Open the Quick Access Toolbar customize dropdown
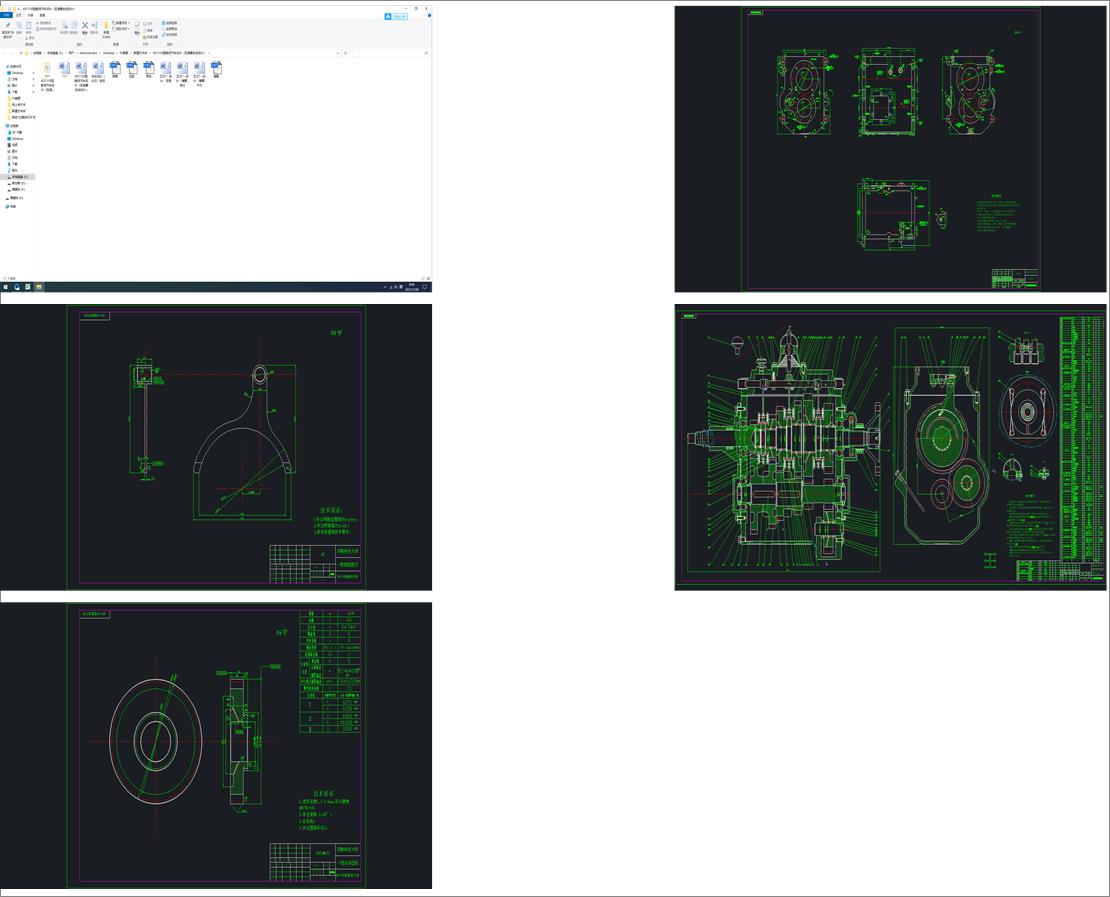The image size is (1110, 897). pyautogui.click(x=18, y=9)
